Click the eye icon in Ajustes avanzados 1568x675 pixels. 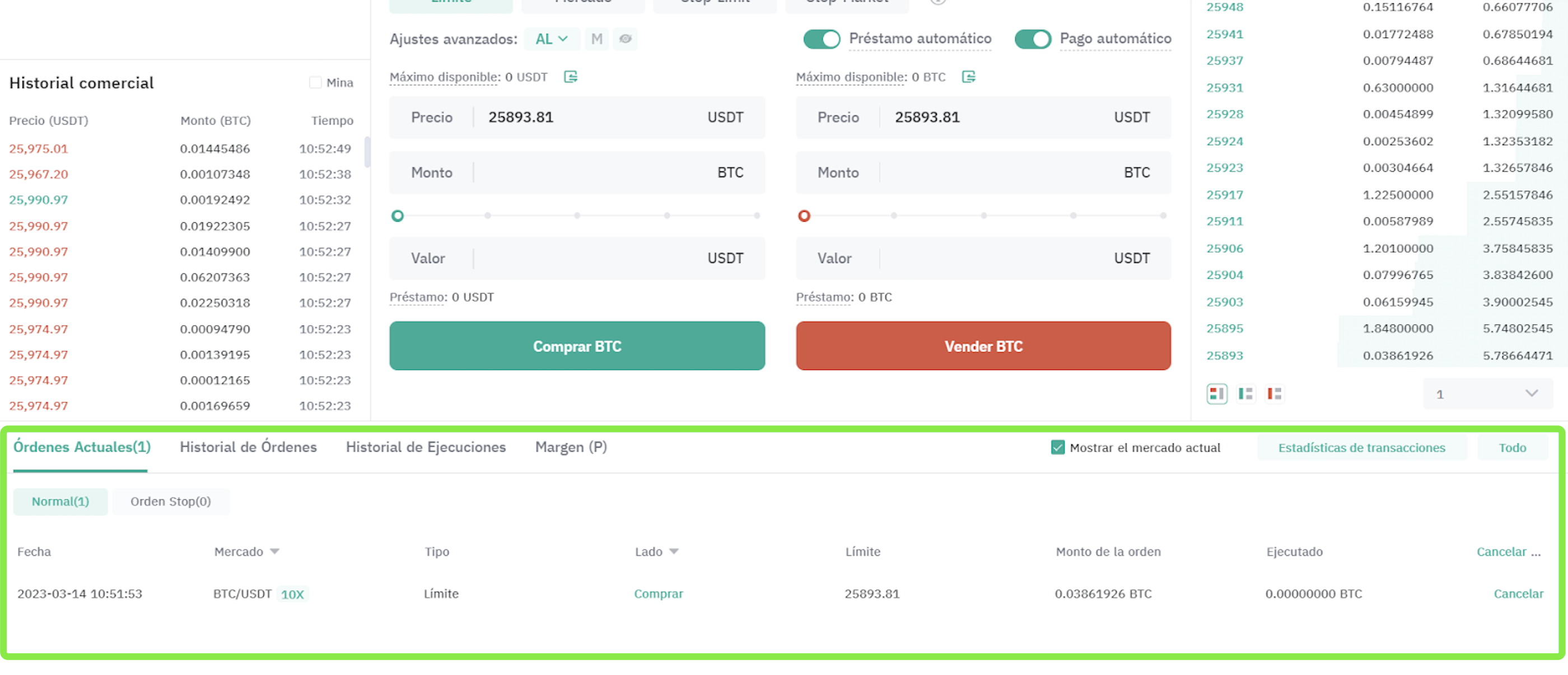[x=625, y=39]
